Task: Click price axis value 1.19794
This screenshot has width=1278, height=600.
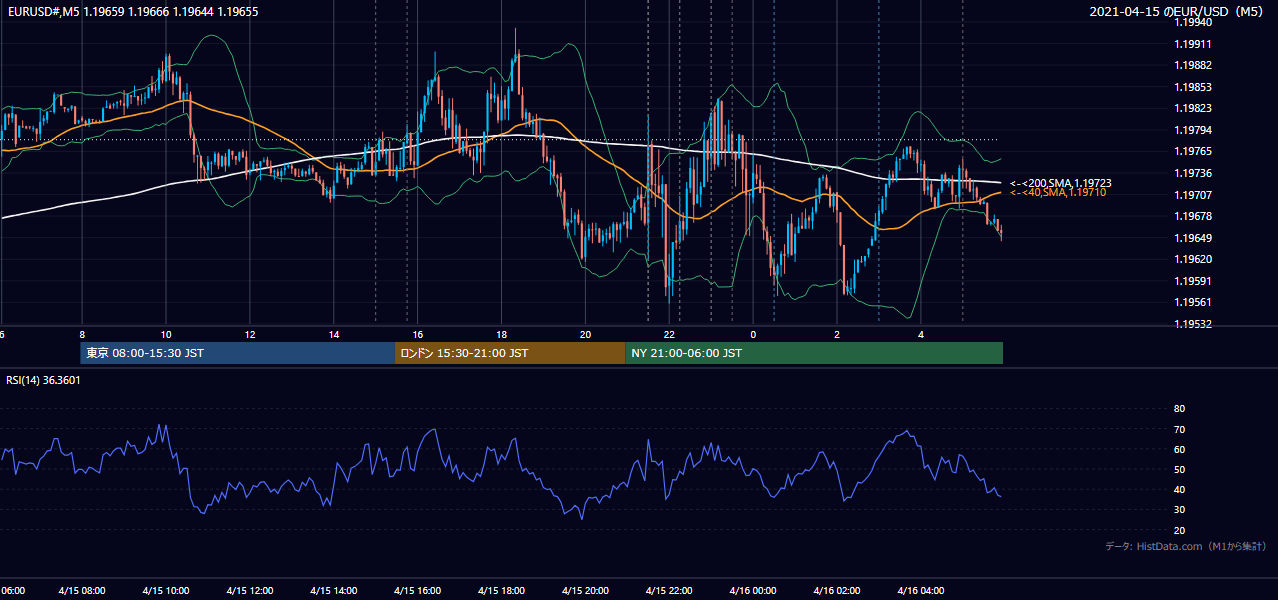Action: 1193,130
